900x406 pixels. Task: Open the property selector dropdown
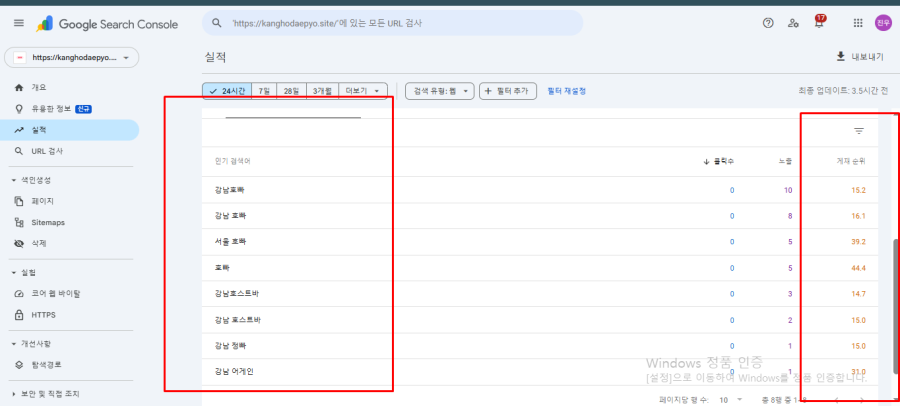pos(71,58)
